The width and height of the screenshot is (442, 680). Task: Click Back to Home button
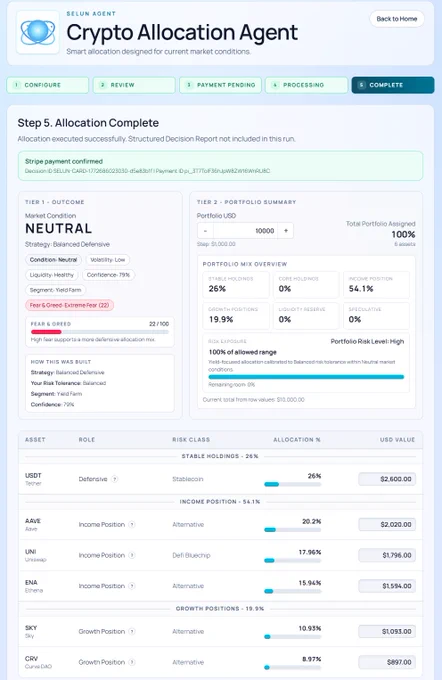pyautogui.click(x=396, y=19)
